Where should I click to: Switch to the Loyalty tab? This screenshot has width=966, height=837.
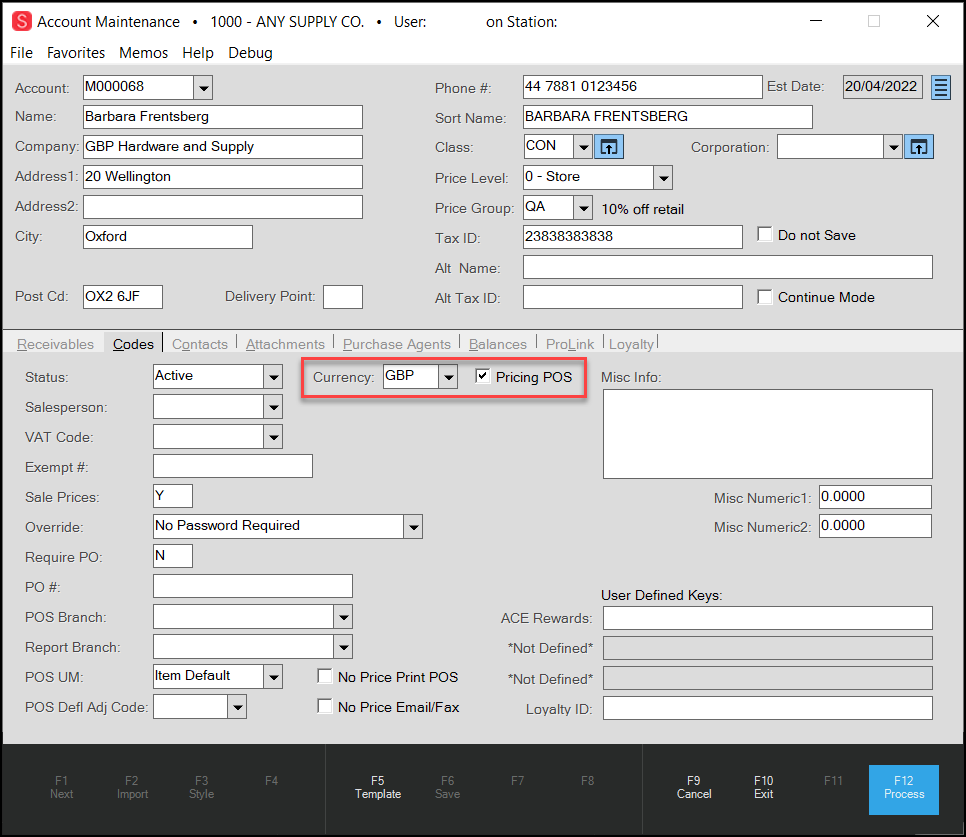tap(631, 344)
